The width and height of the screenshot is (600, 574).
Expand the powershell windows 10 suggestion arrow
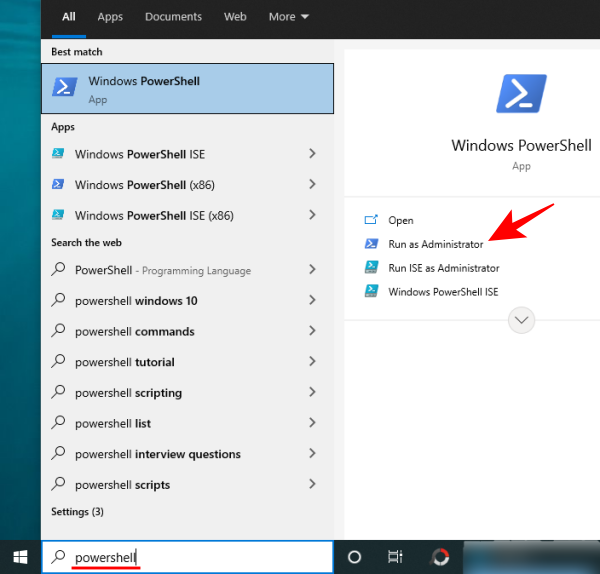pos(312,301)
